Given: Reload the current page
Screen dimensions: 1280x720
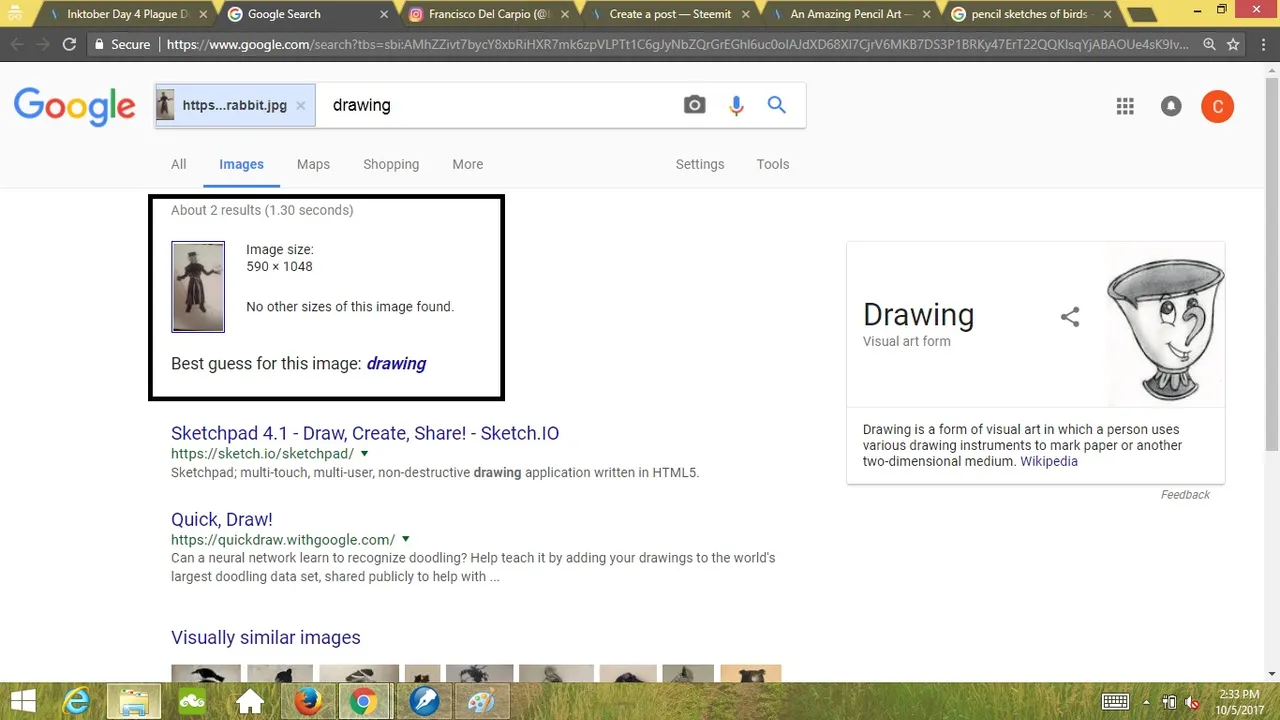Looking at the screenshot, I should point(69,44).
